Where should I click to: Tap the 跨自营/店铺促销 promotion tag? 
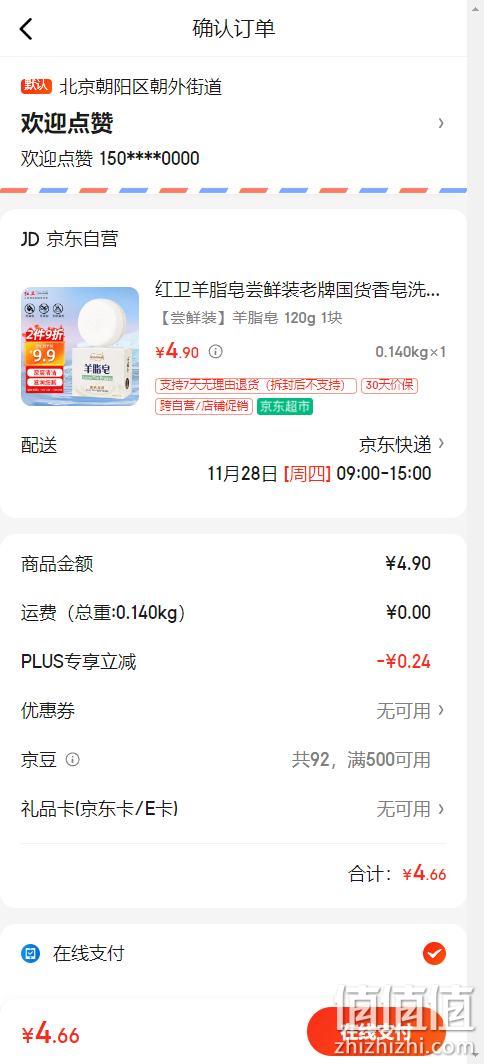(204, 406)
